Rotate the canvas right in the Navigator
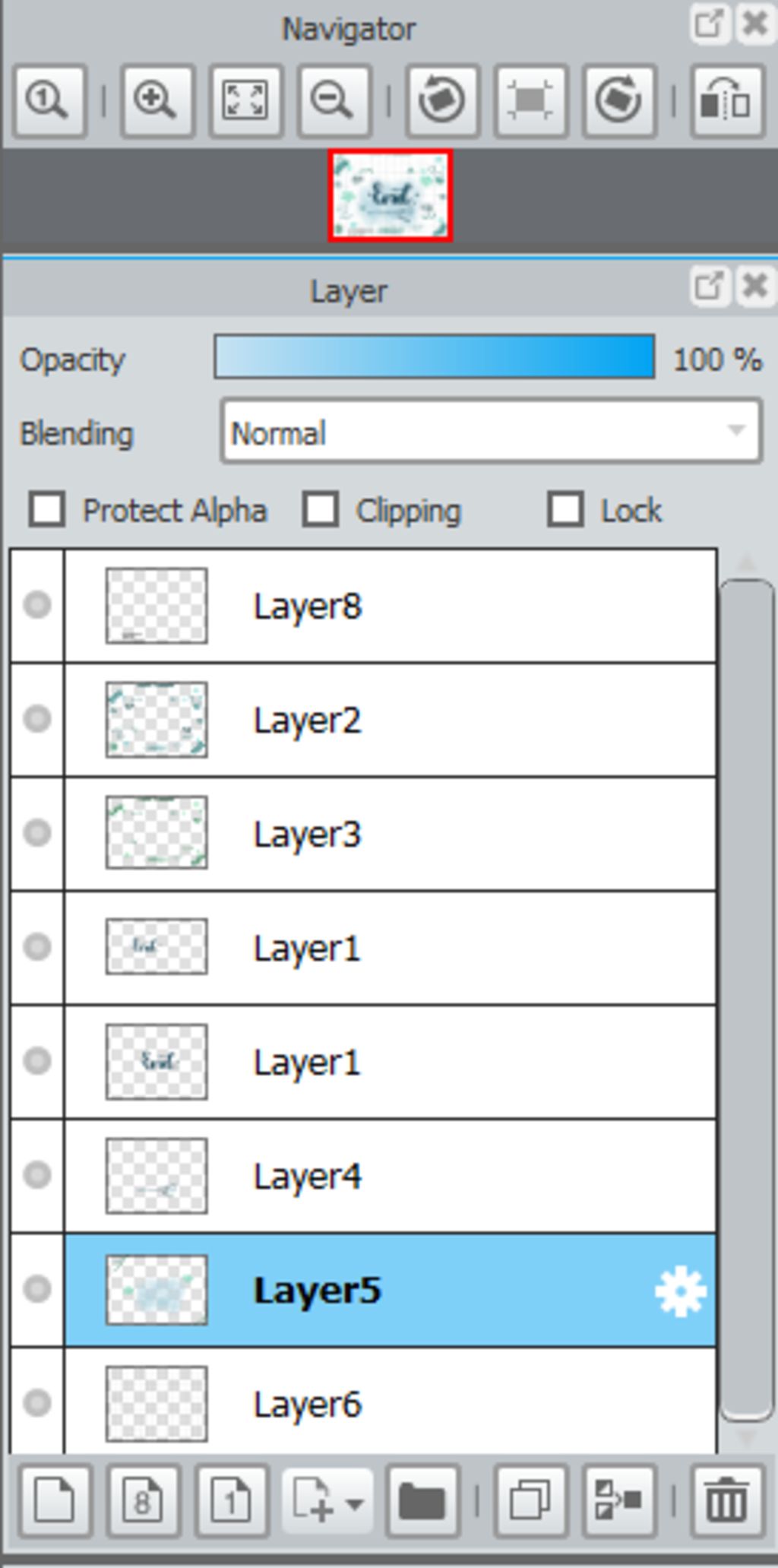 618,101
